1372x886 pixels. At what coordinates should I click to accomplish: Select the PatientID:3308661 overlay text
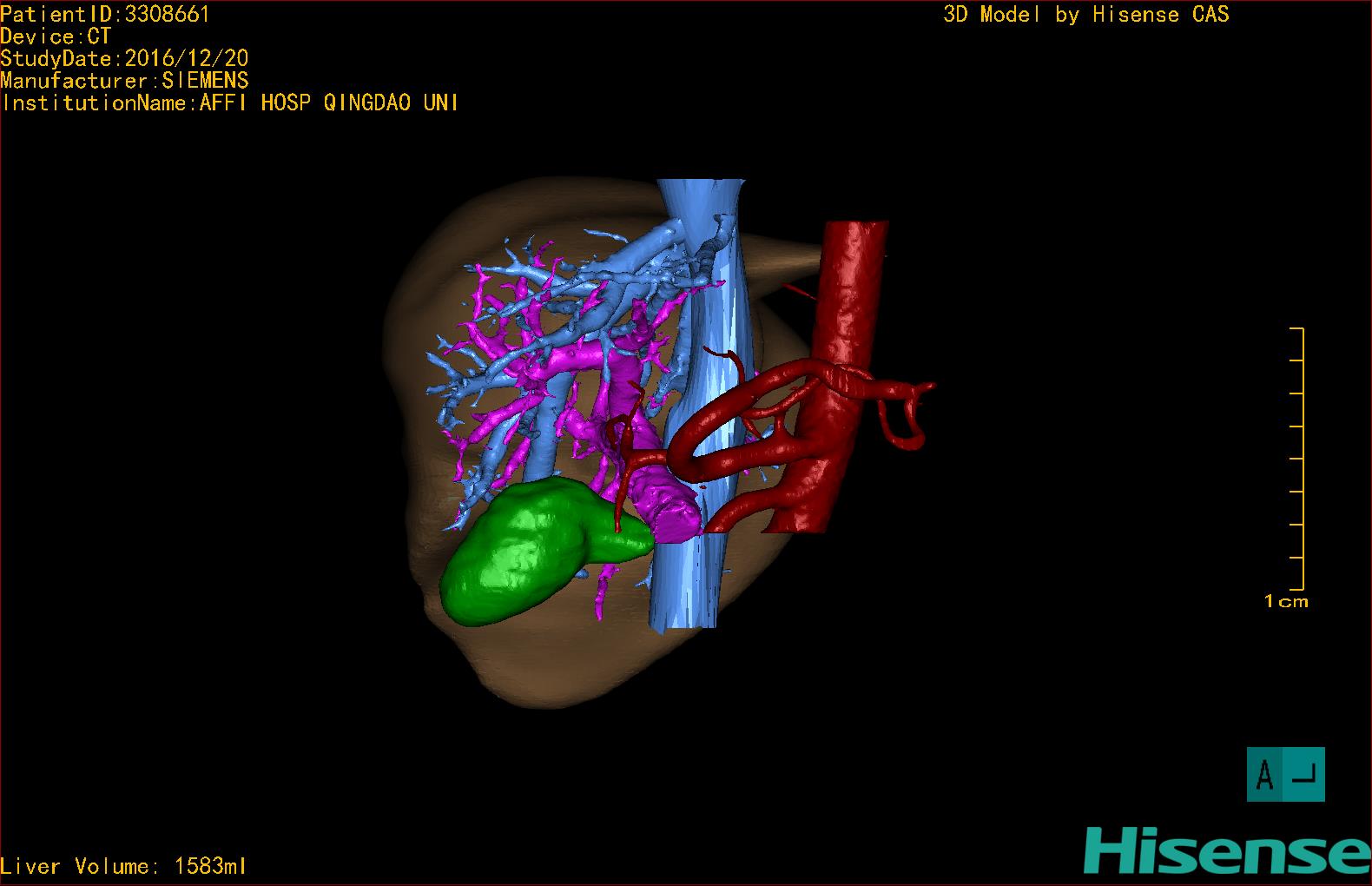click(x=104, y=14)
